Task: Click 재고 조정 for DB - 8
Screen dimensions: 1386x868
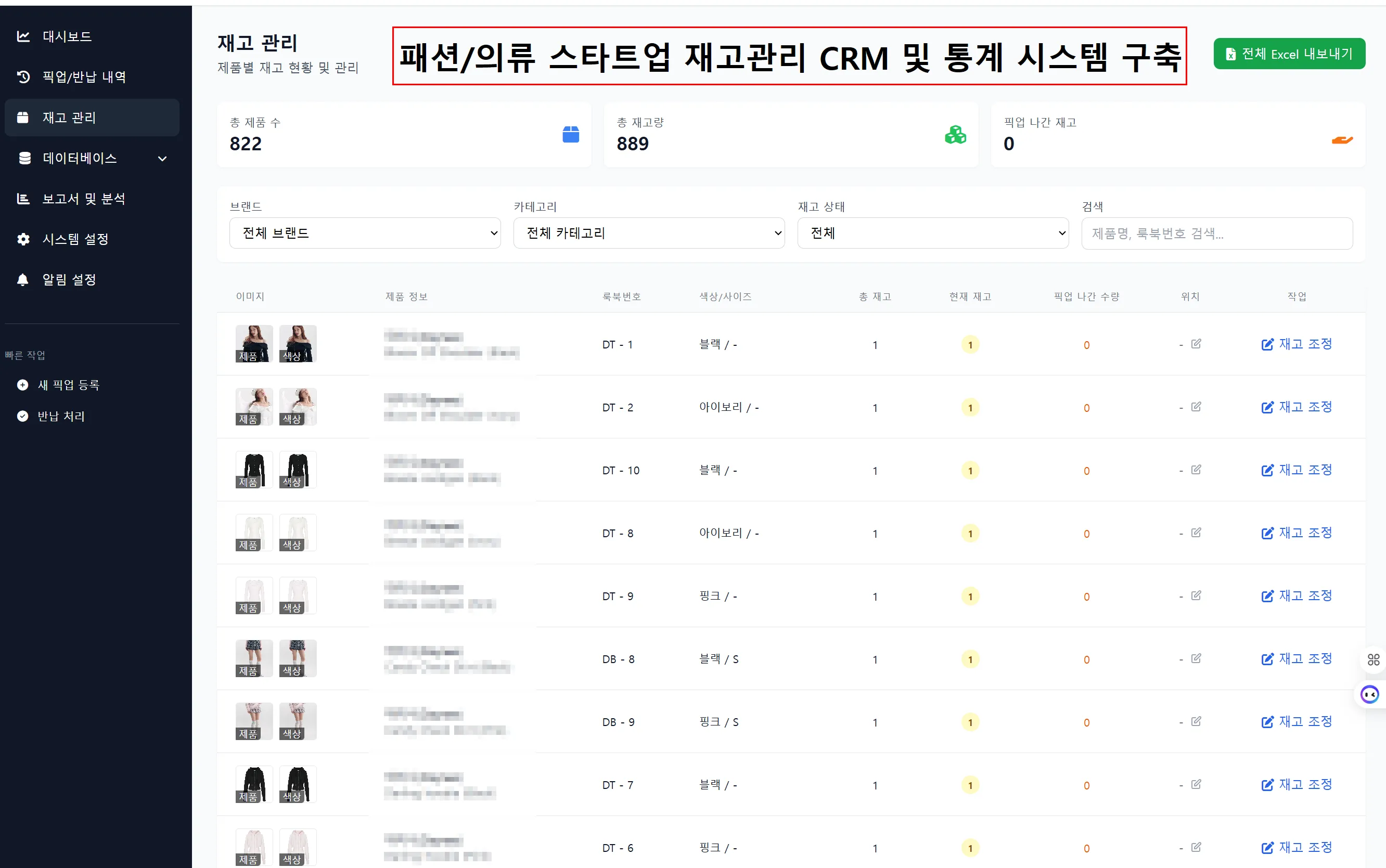Action: click(1297, 659)
